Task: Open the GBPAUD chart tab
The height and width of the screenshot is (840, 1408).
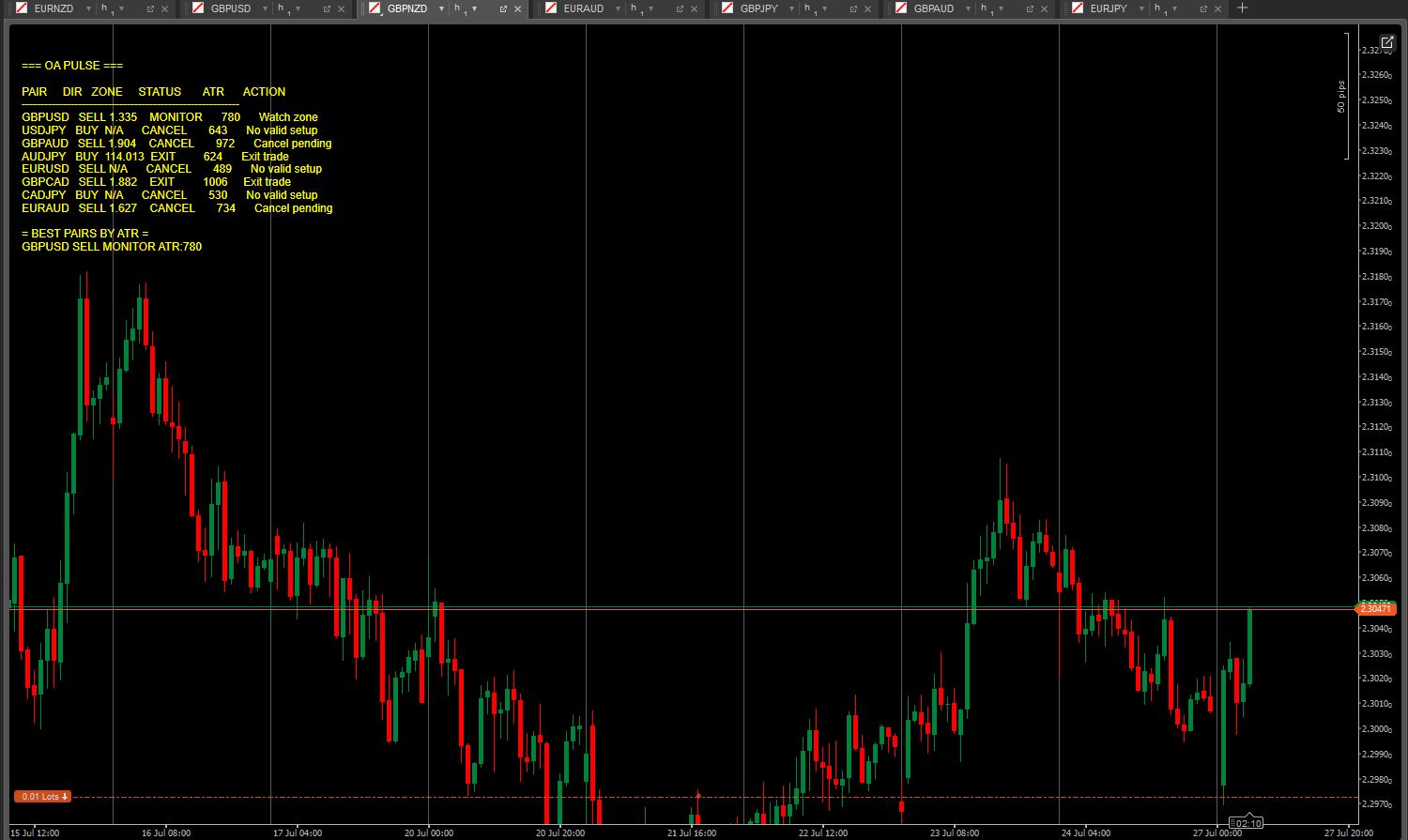Action: (x=933, y=8)
